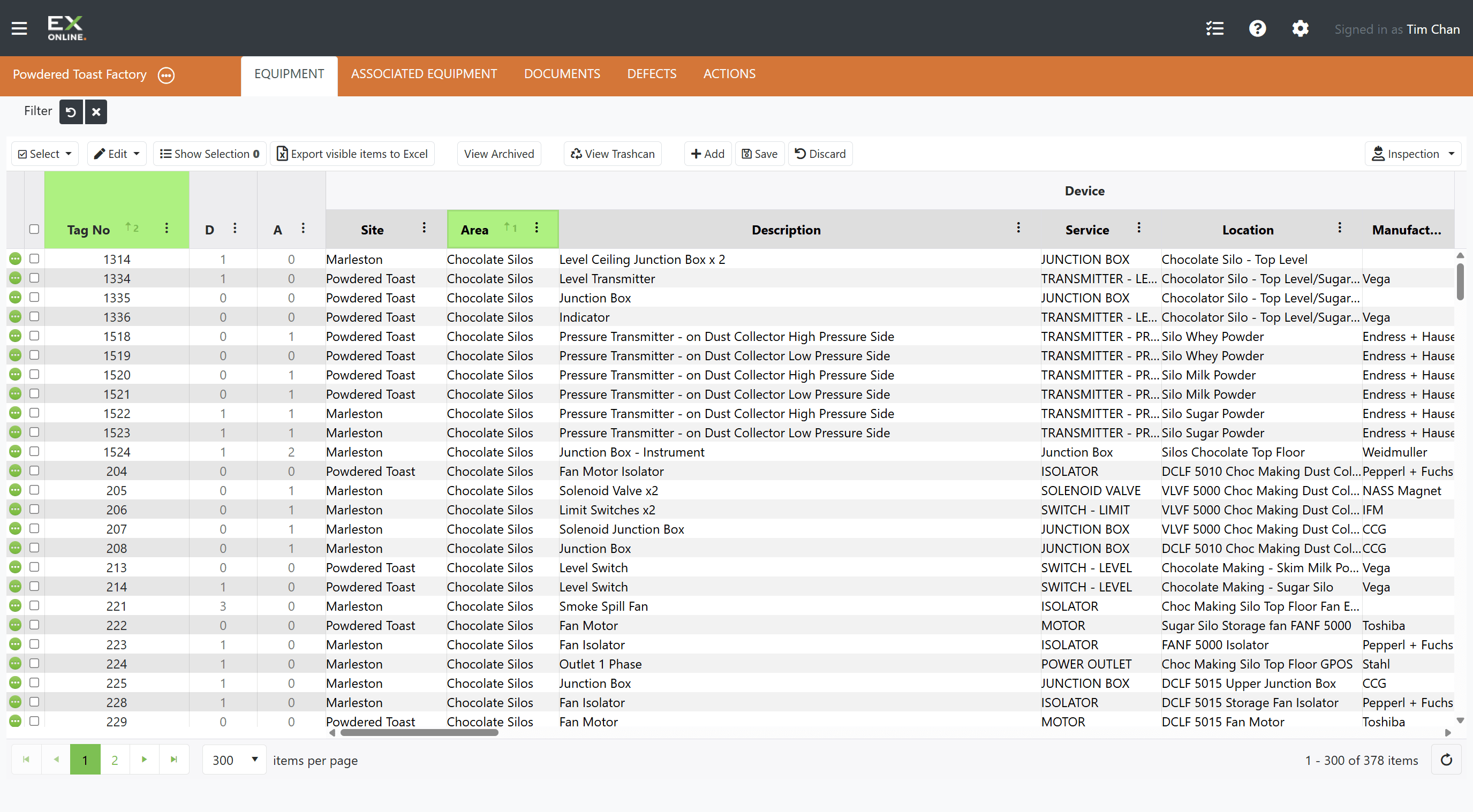Click the Show Selection button
The image size is (1473, 812).
point(209,154)
